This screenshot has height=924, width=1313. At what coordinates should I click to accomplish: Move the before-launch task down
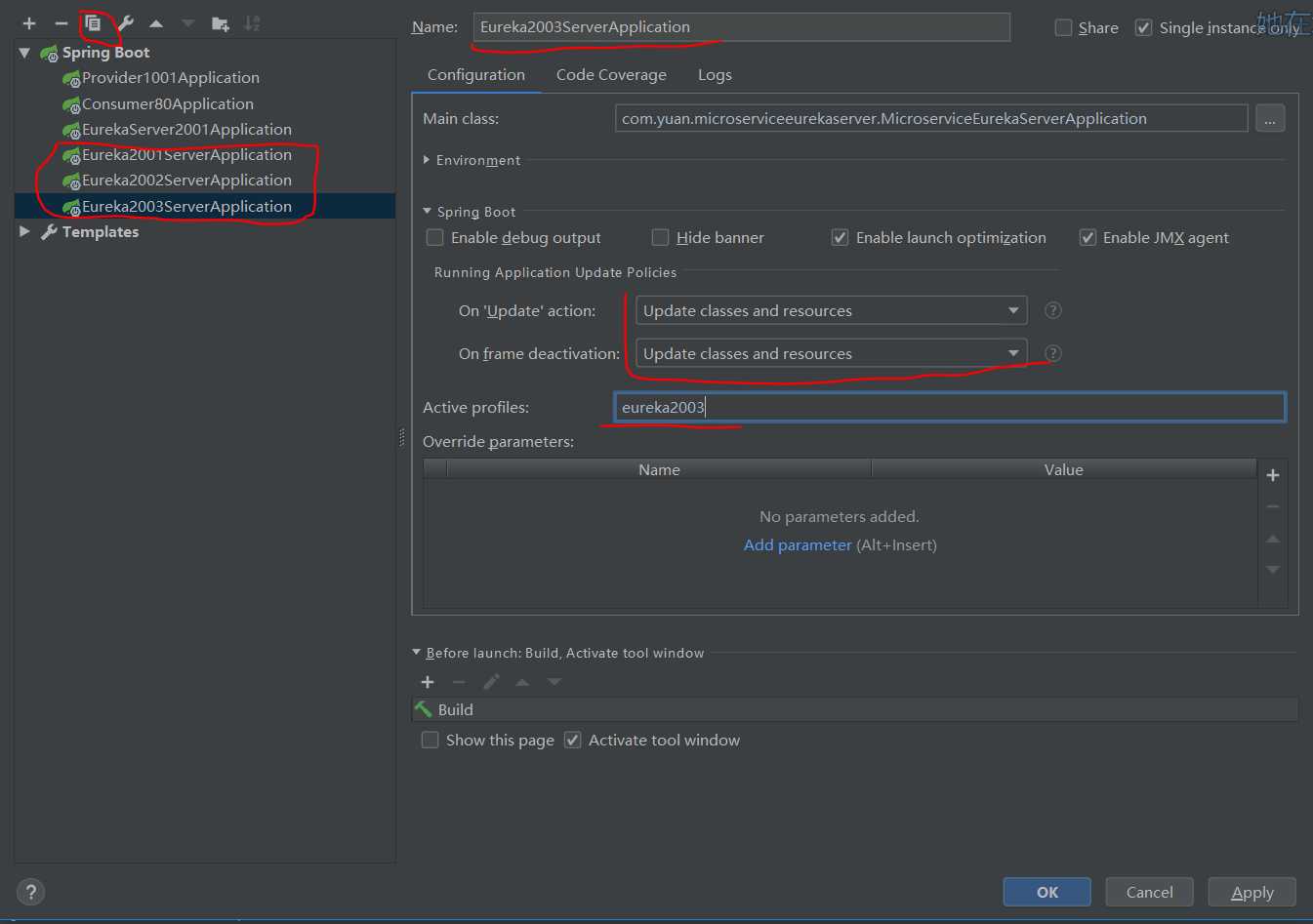coord(554,682)
